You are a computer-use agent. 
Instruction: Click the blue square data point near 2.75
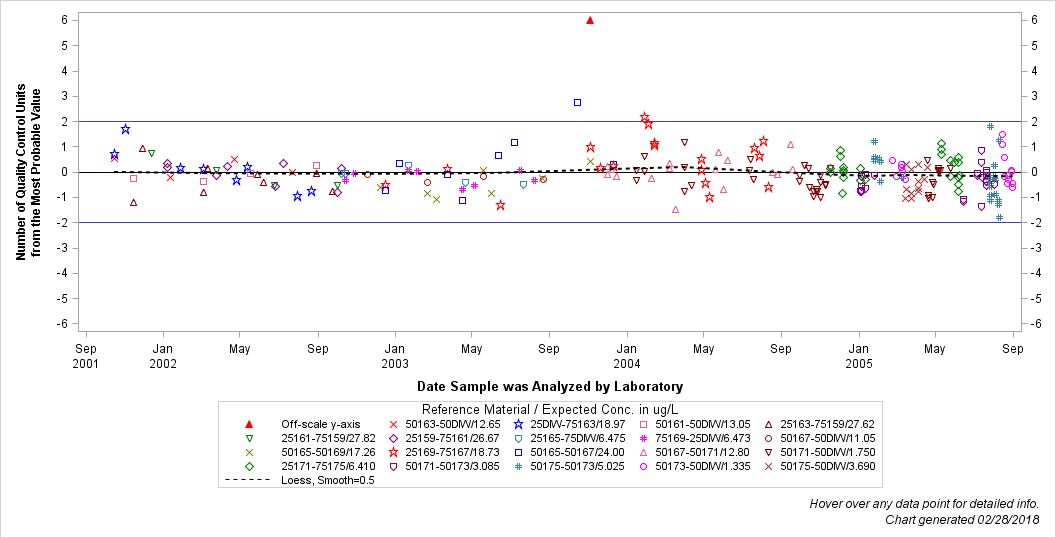pyautogui.click(x=577, y=102)
